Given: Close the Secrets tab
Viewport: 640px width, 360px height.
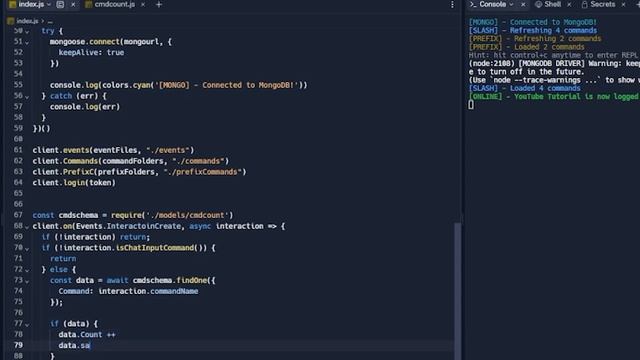Looking at the screenshot, I should pos(623,4).
